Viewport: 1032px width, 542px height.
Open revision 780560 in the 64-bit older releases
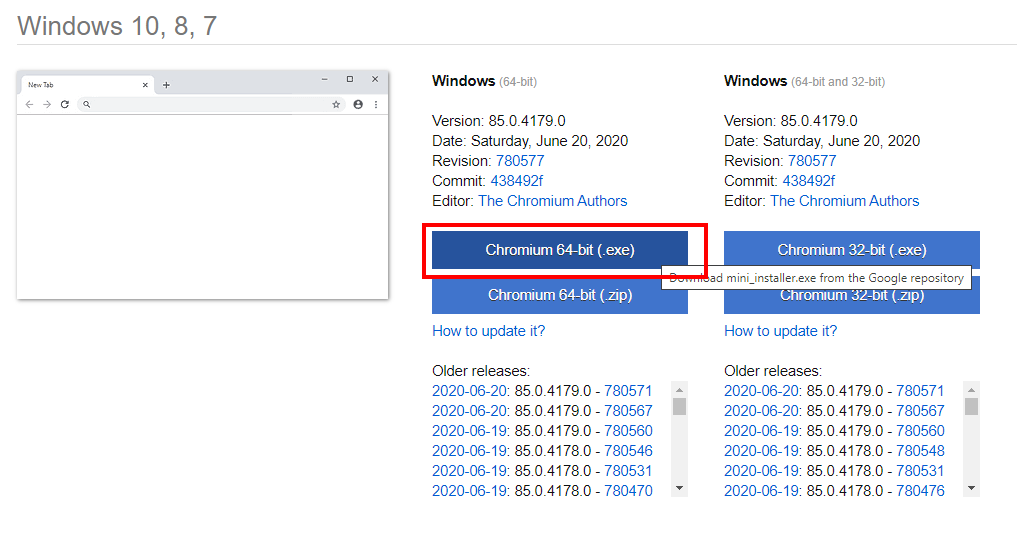(628, 431)
